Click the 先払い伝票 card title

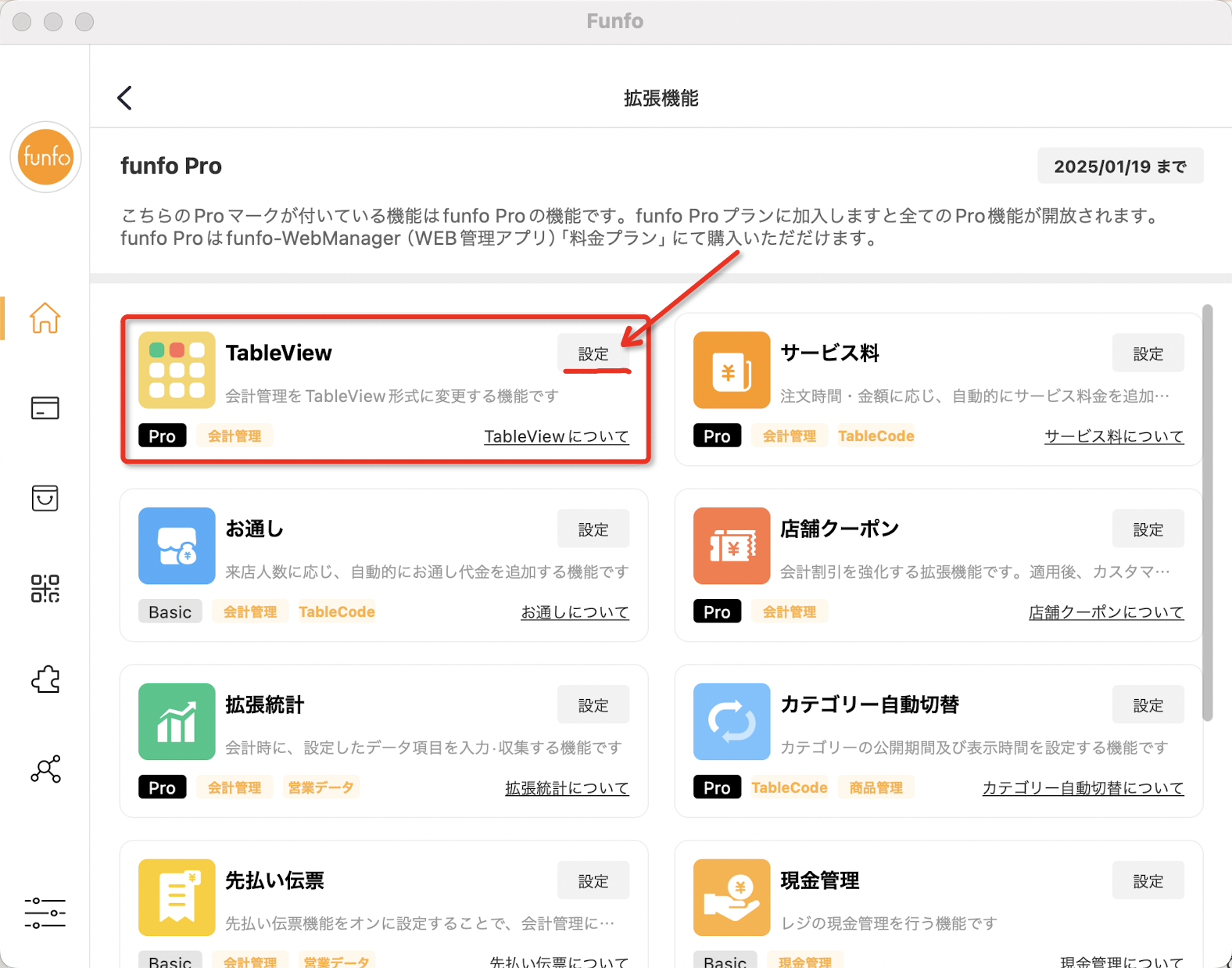point(275,880)
